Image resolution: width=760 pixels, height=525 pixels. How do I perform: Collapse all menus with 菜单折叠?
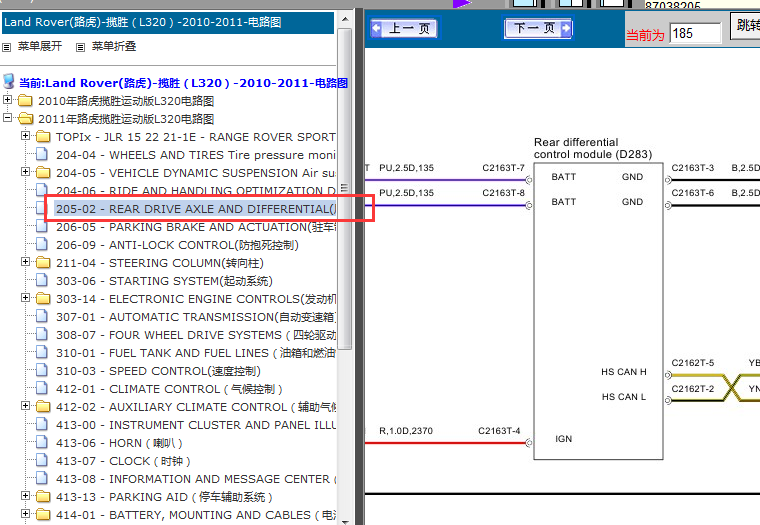click(114, 46)
